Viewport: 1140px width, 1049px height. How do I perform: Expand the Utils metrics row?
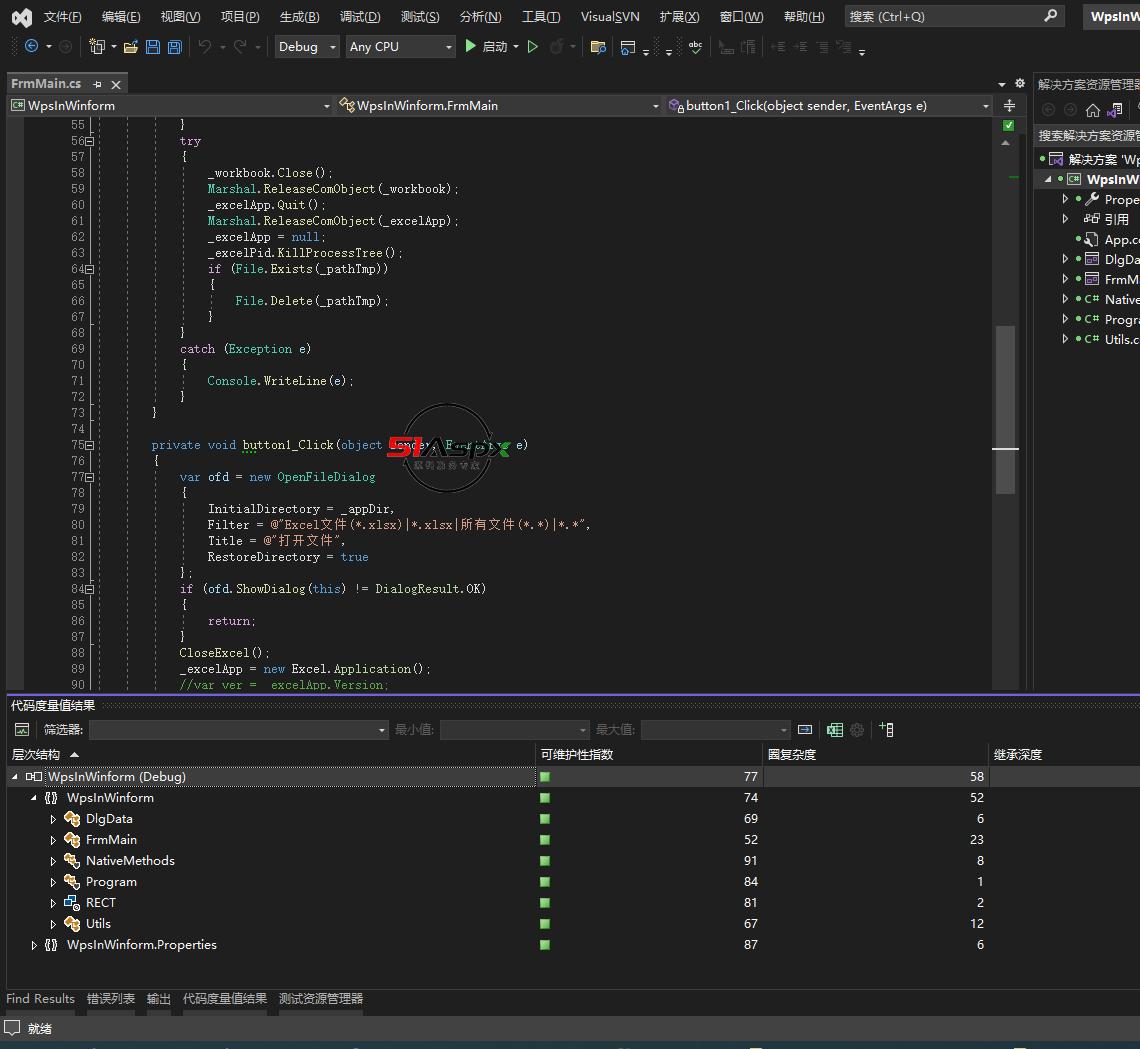53,925
